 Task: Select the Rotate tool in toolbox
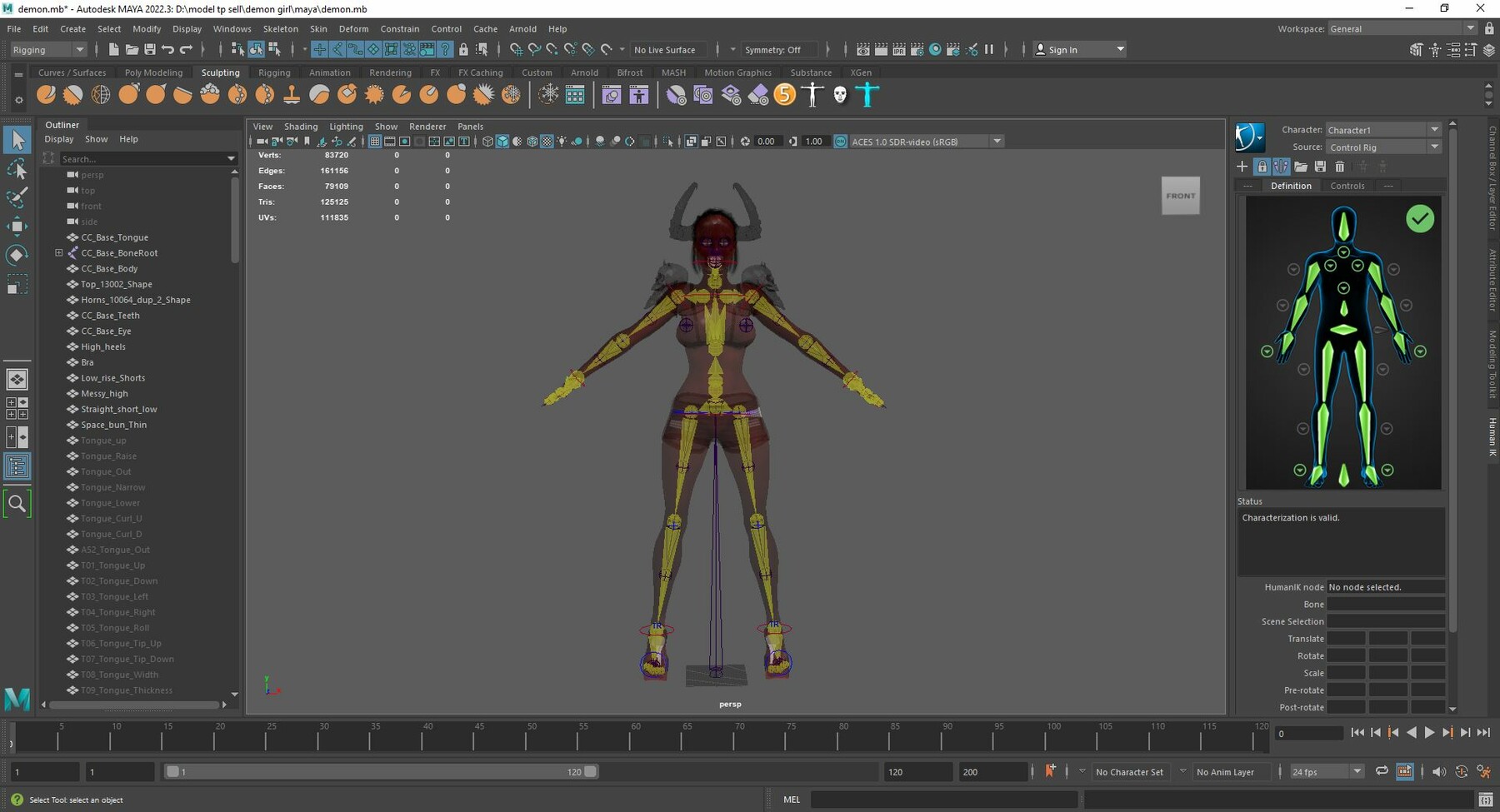pyautogui.click(x=17, y=255)
